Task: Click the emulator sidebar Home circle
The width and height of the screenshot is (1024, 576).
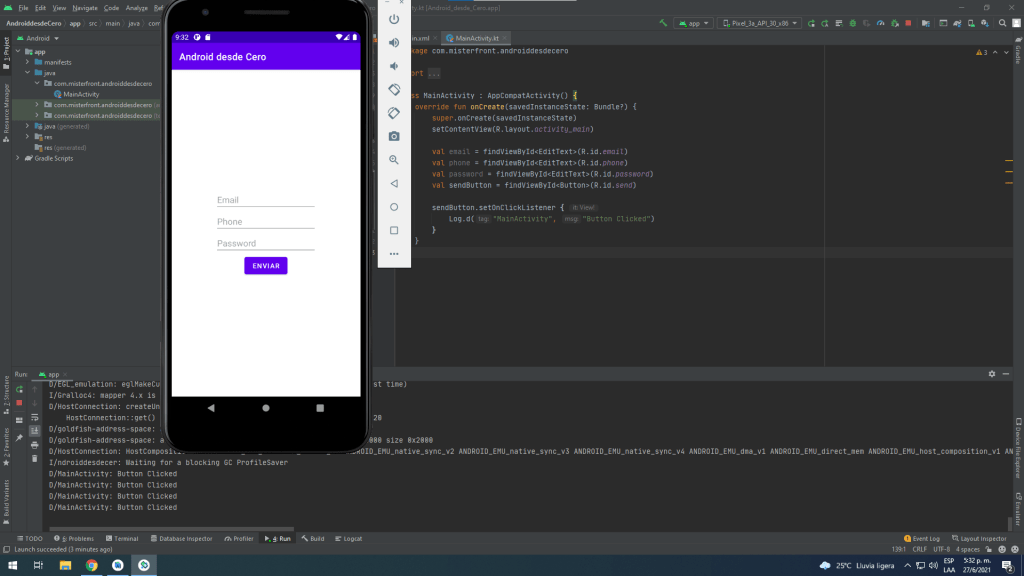Action: (394, 207)
